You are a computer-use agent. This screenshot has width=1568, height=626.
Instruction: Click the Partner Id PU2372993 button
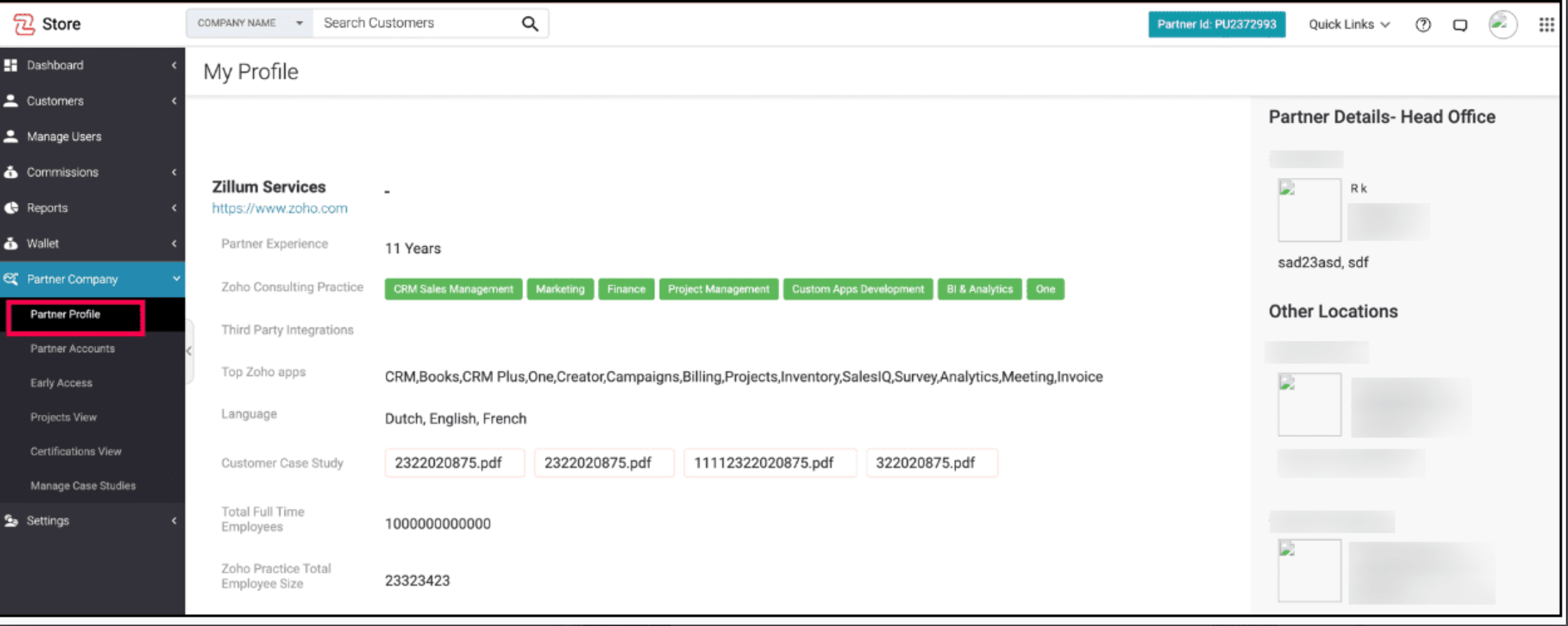pos(1216,24)
